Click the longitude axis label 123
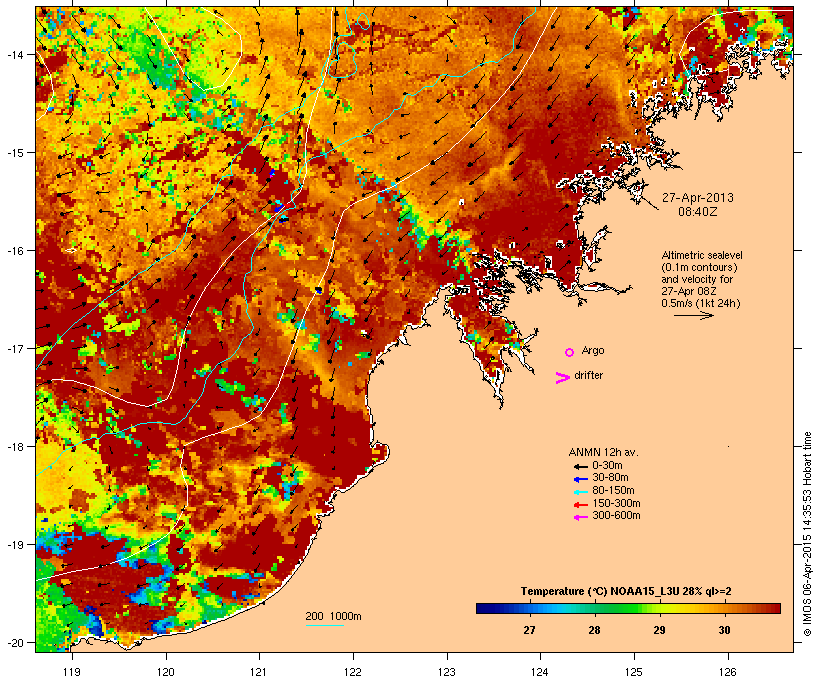820x680 pixels. 447,672
